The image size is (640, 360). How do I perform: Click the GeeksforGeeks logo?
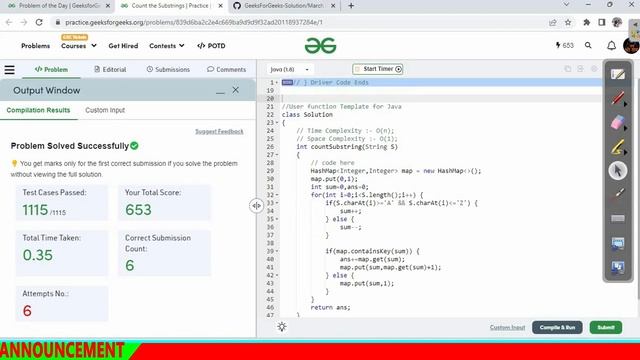click(x=320, y=46)
